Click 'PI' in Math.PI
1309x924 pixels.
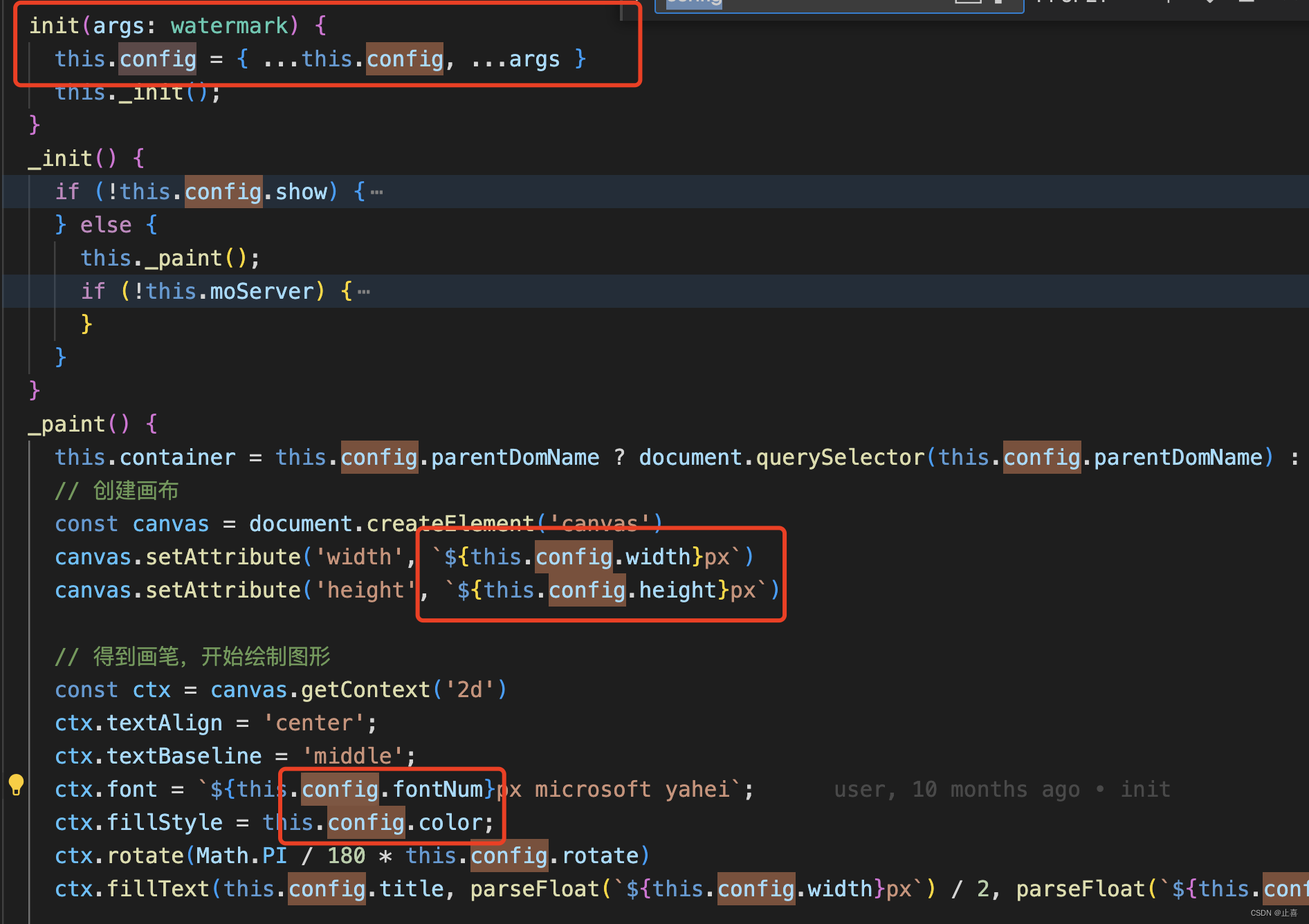pos(275,856)
